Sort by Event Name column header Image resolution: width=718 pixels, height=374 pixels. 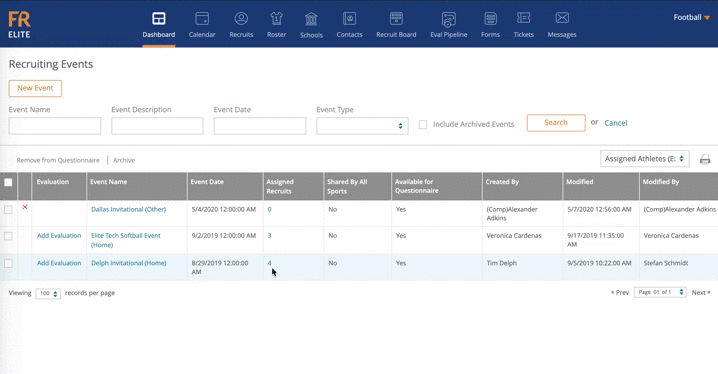pyautogui.click(x=109, y=182)
